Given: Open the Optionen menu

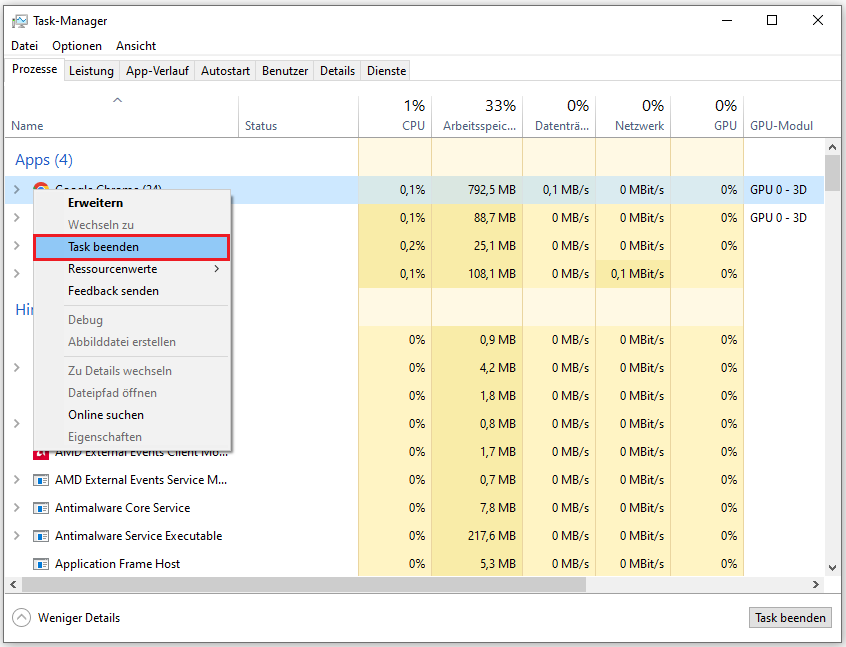Looking at the screenshot, I should [x=77, y=46].
